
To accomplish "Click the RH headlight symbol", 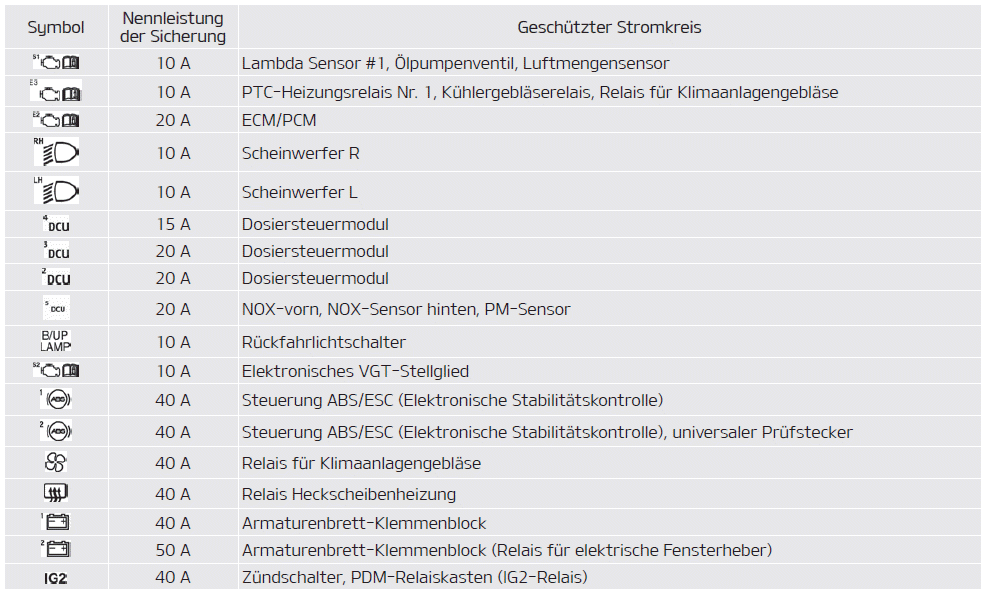I will click(56, 153).
